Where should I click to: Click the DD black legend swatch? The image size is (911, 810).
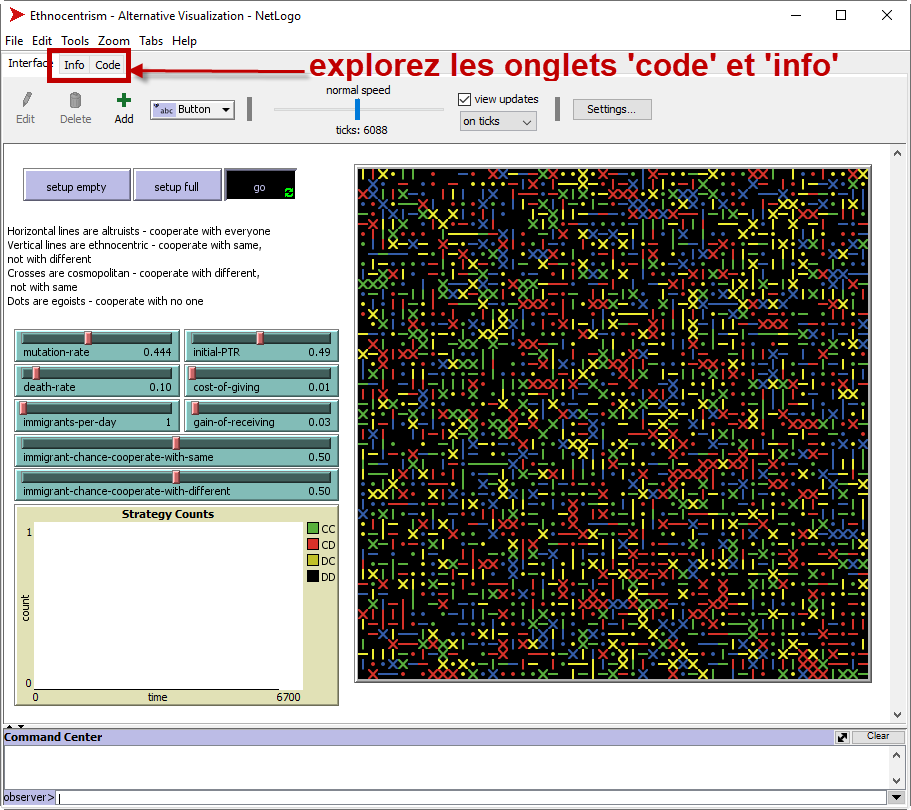point(313,576)
